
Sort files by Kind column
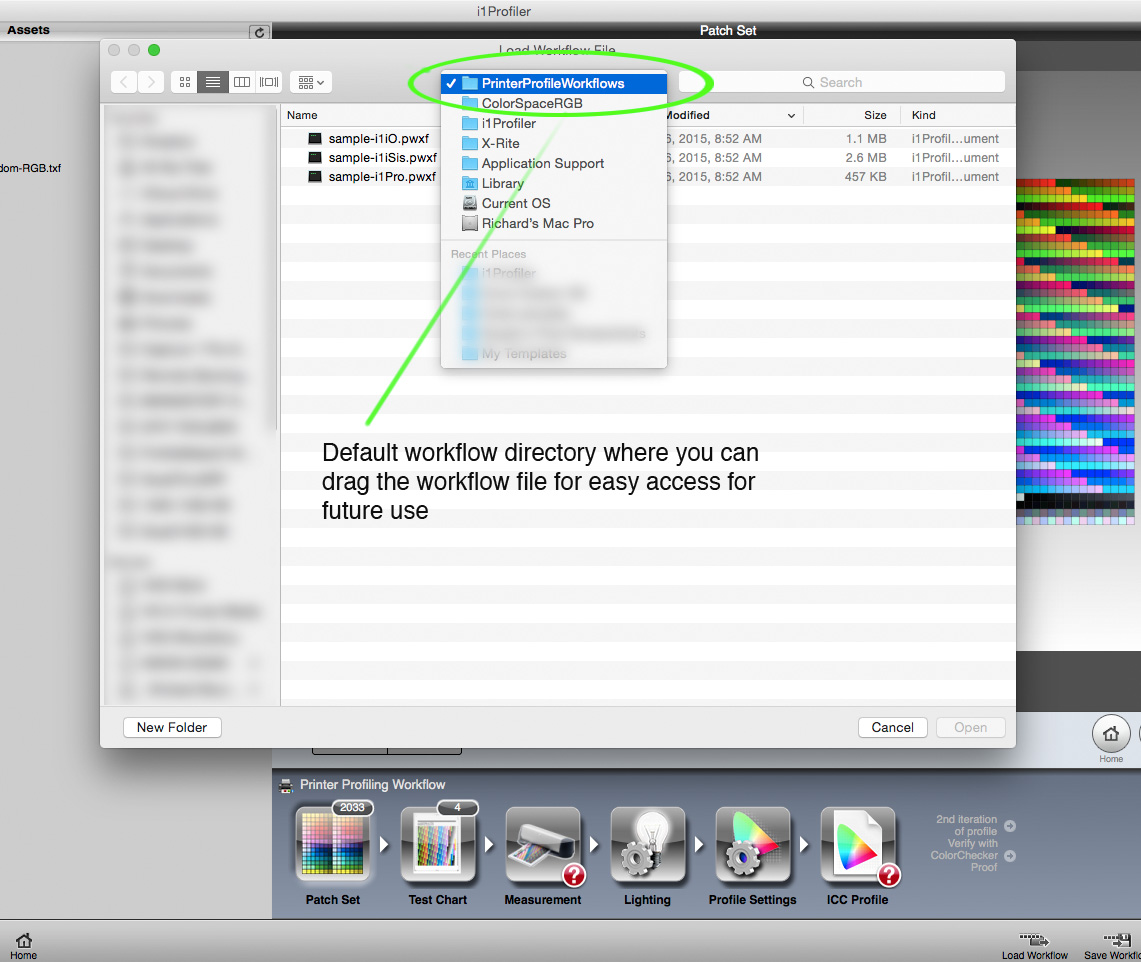click(x=923, y=115)
